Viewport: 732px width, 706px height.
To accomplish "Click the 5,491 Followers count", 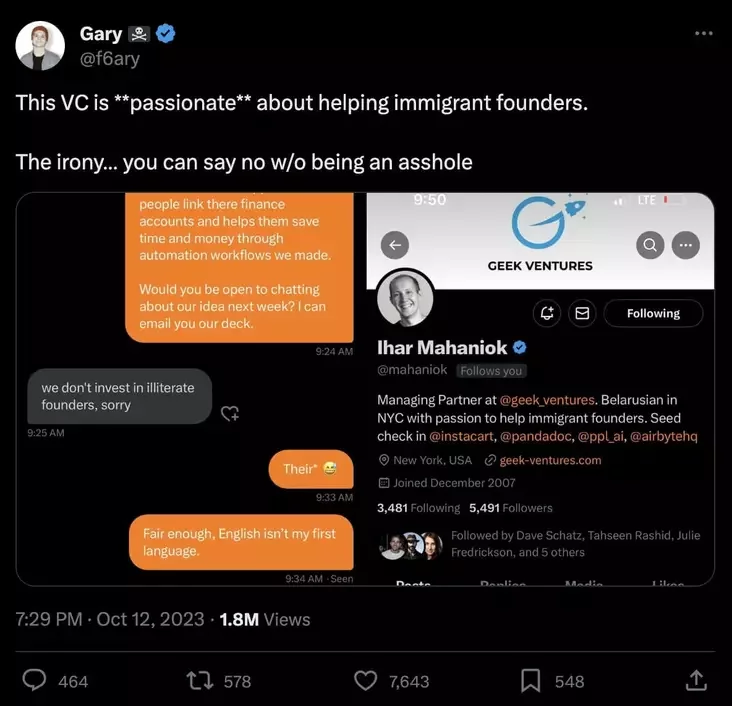I will [510, 508].
